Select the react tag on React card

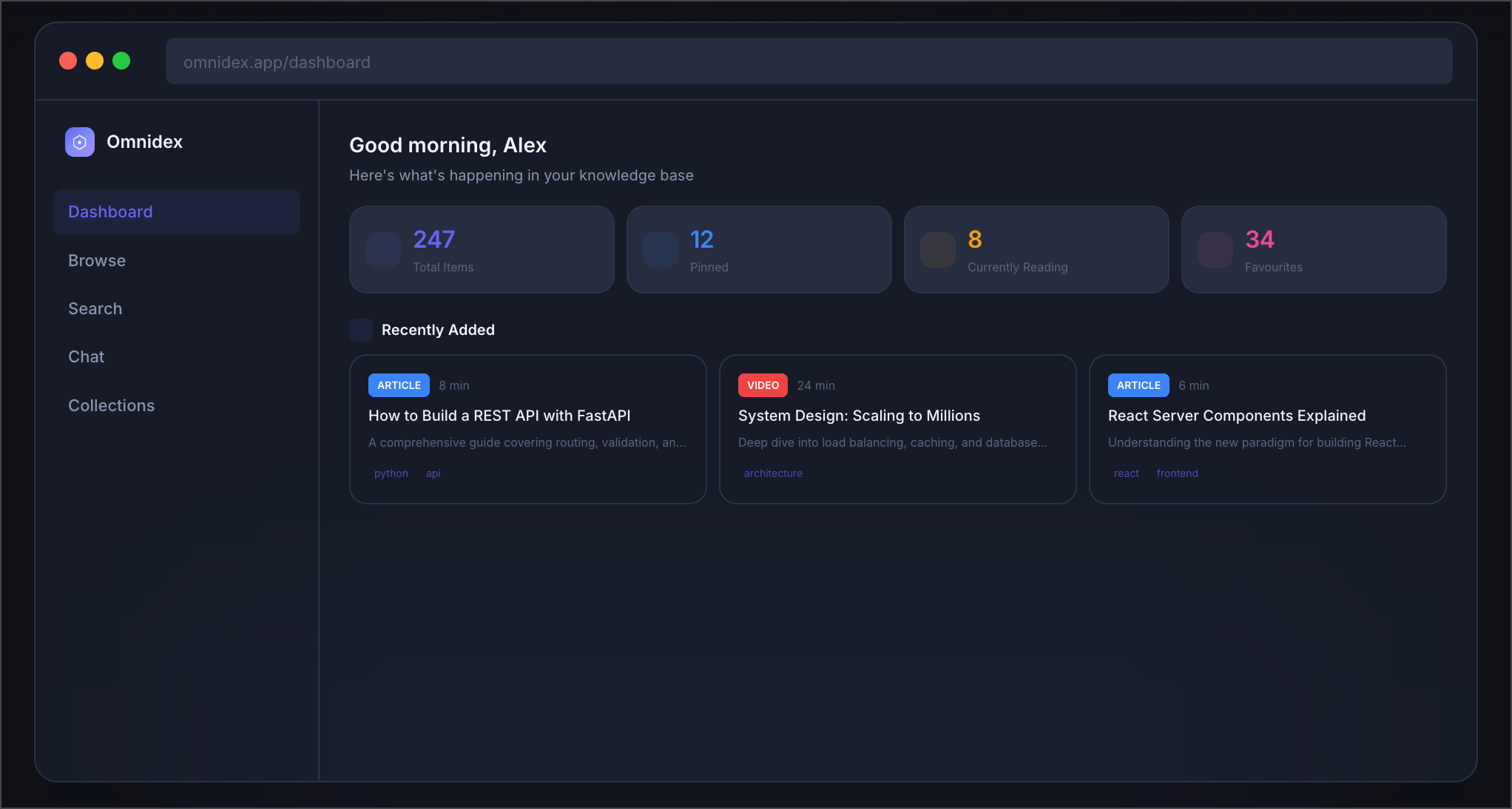tap(1126, 473)
